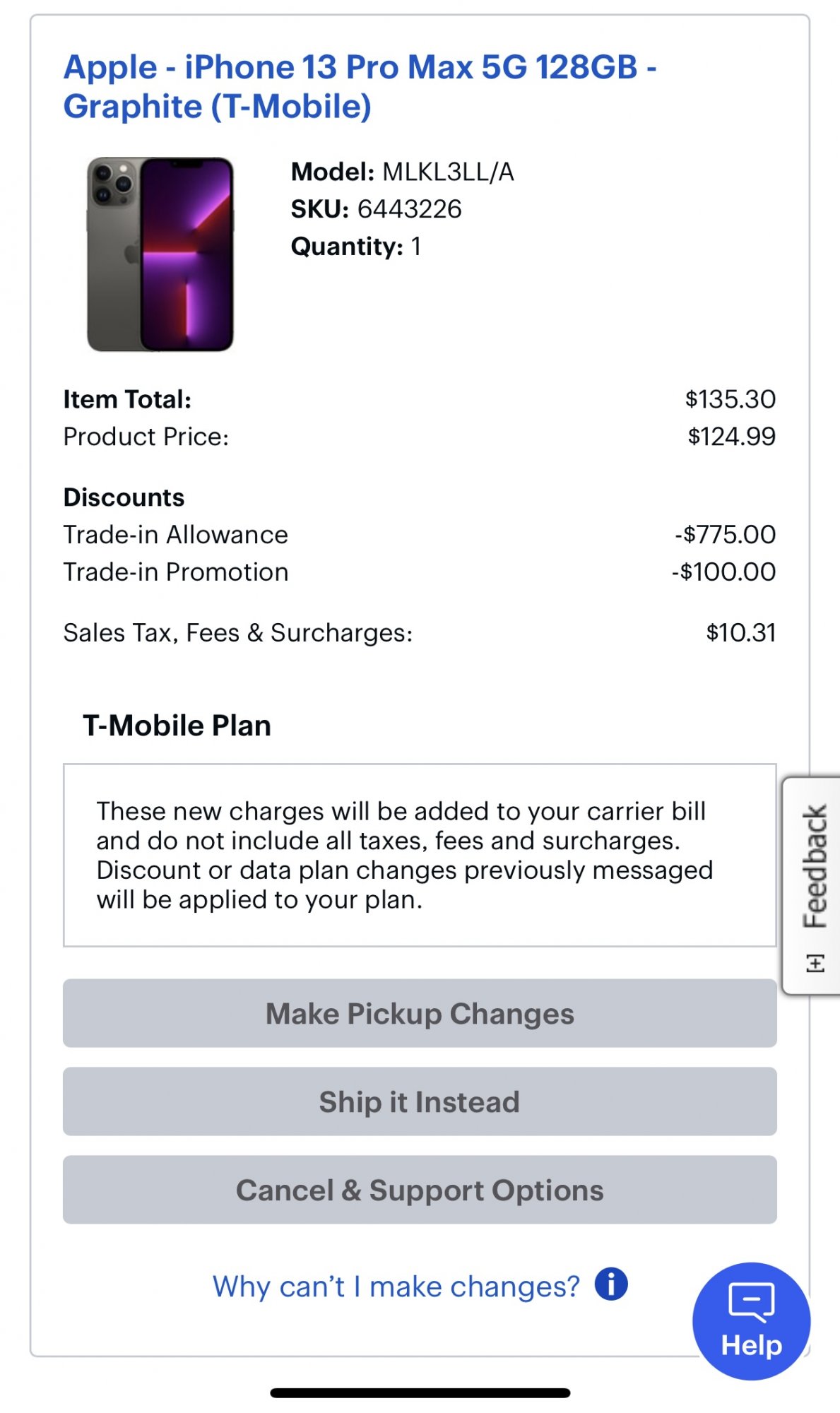
Task: Tap the iOS home indicator bar
Action: click(420, 1393)
